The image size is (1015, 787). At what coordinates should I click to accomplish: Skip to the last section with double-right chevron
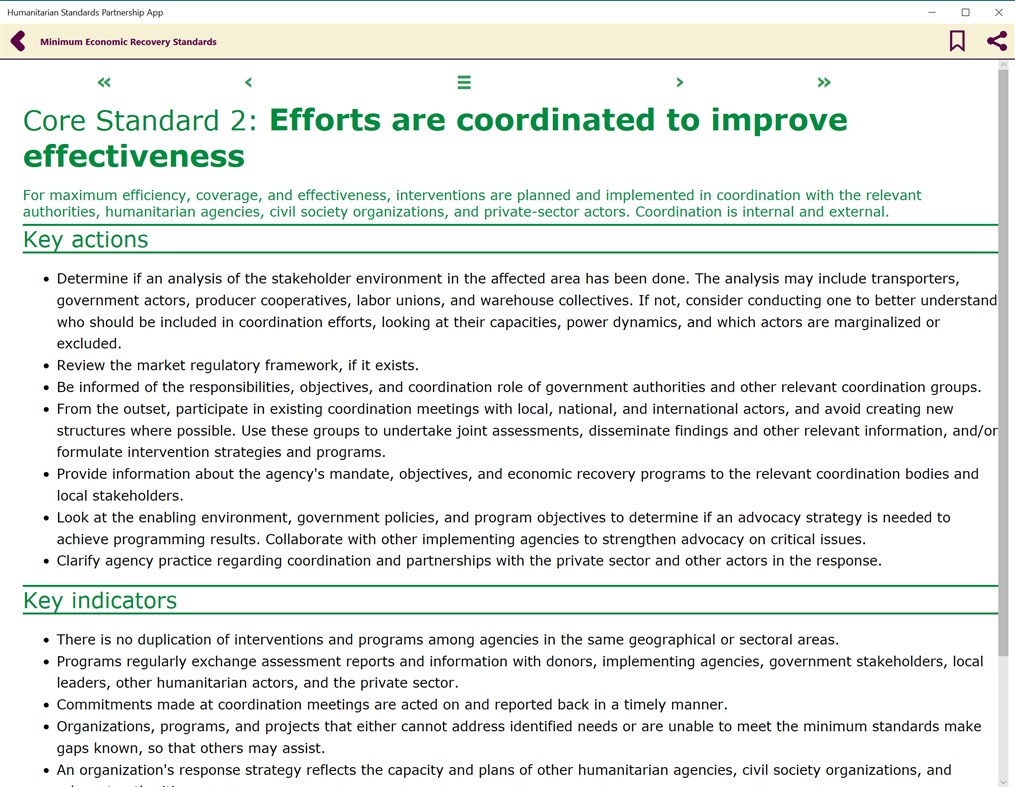point(824,82)
